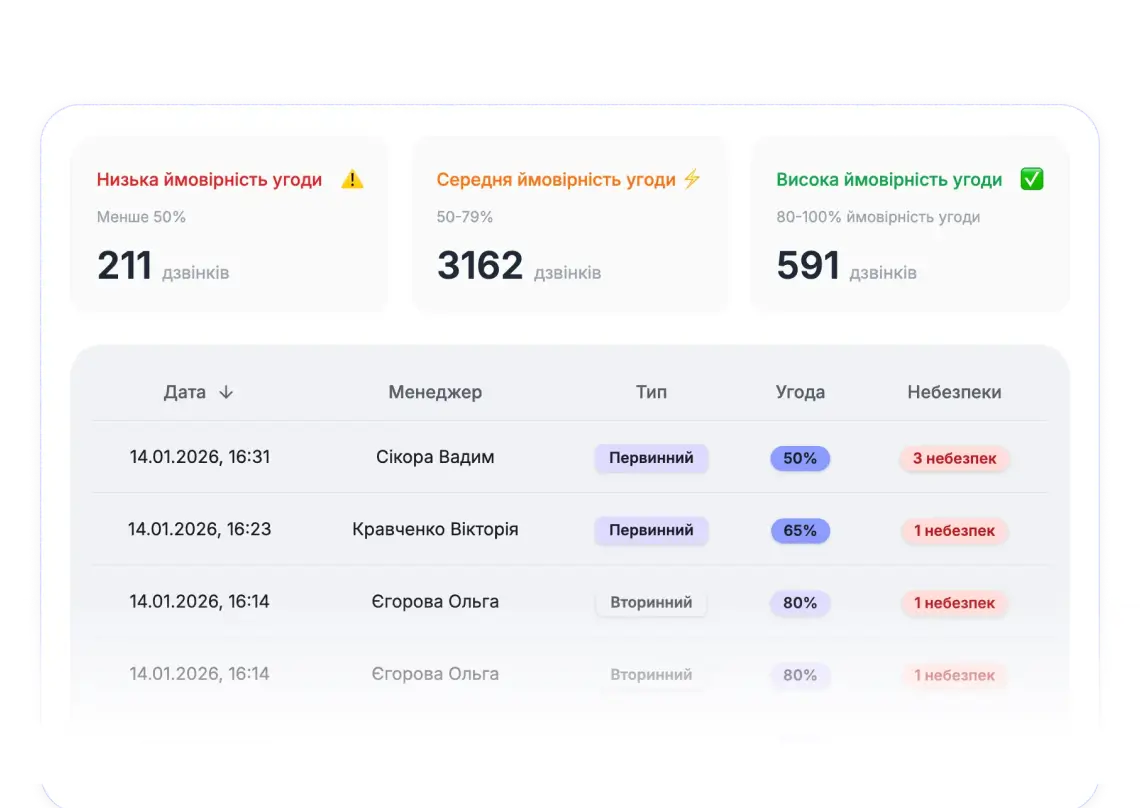Screen dimensions: 1140x808
Task: Open the 211 дзвінків count
Action: [x=164, y=264]
